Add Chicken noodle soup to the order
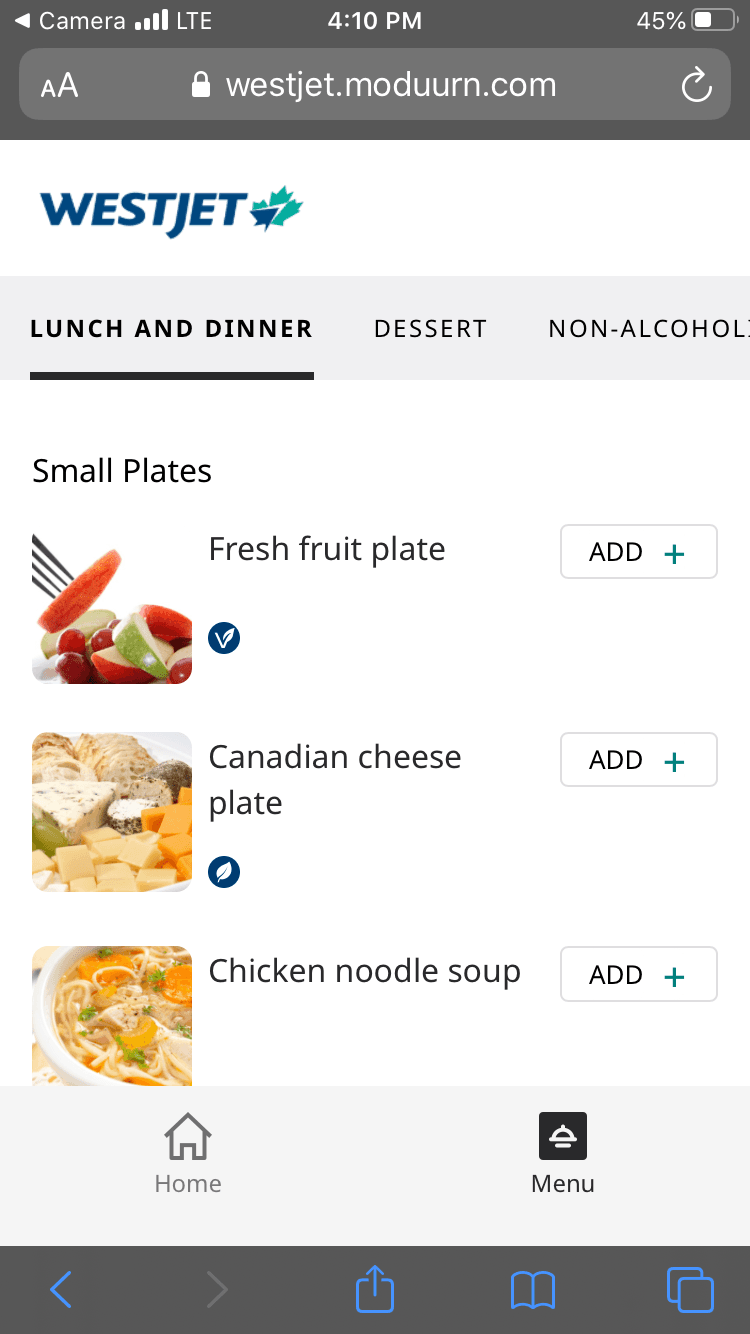750x1334 pixels. click(x=638, y=974)
